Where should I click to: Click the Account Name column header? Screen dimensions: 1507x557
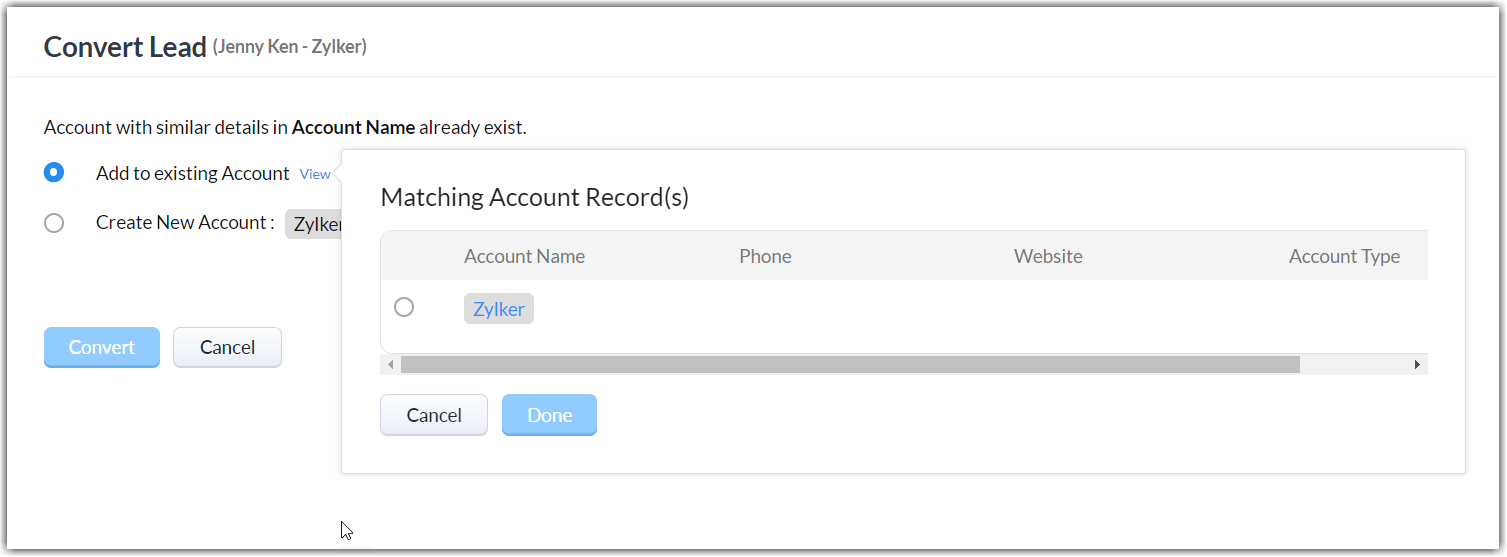coord(524,256)
